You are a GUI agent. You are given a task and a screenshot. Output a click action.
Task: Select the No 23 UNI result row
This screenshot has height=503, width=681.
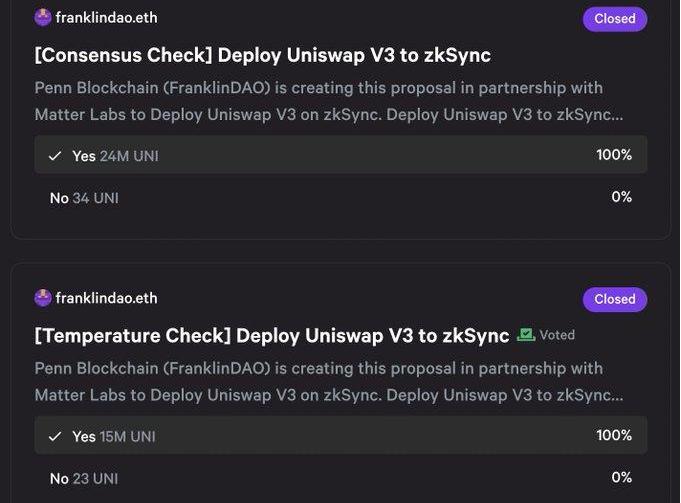(x=340, y=478)
